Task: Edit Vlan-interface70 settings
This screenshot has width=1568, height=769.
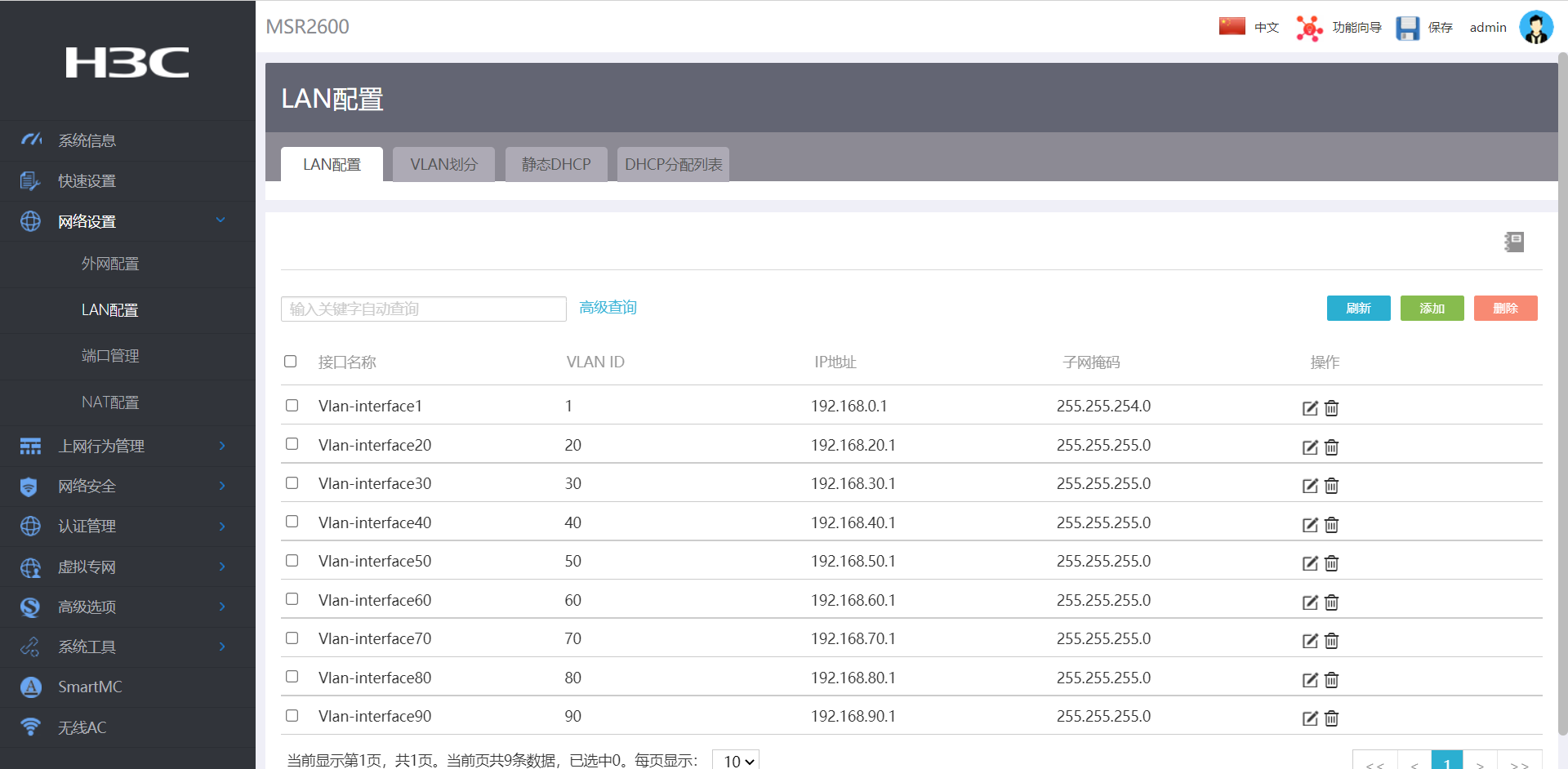Action: coord(1310,641)
